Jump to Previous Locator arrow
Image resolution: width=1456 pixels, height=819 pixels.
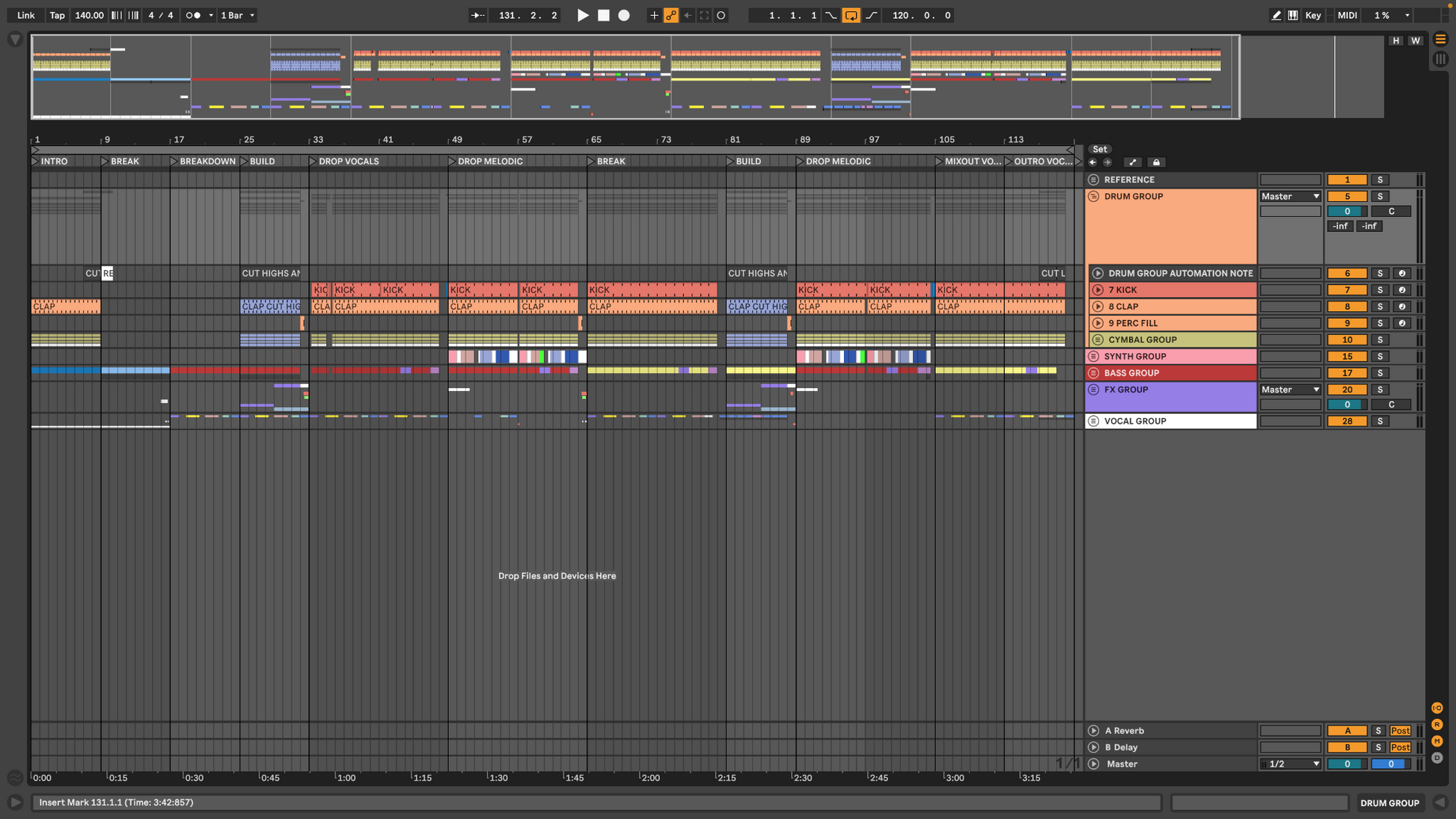(x=1092, y=162)
